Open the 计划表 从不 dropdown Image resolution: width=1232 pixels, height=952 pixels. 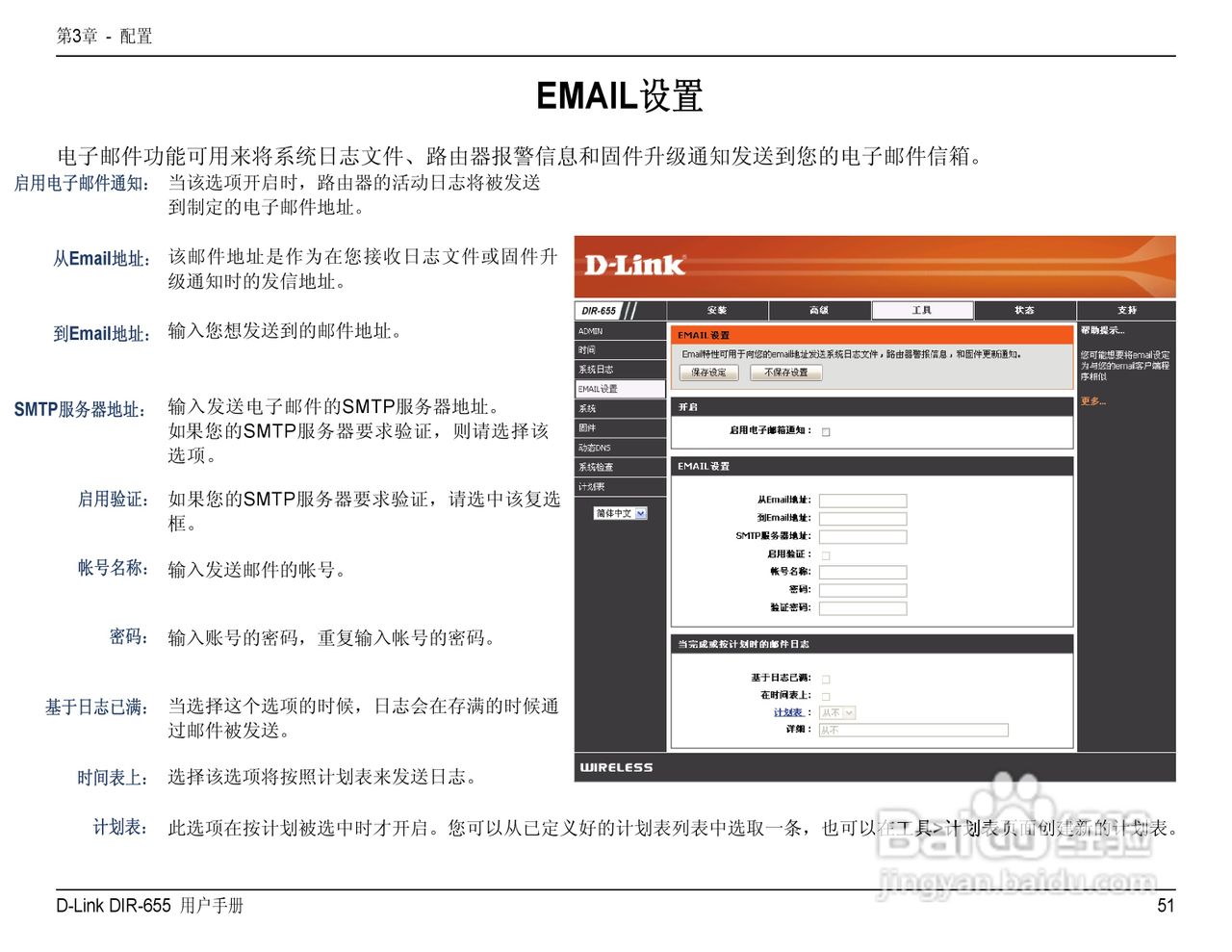coord(836,713)
